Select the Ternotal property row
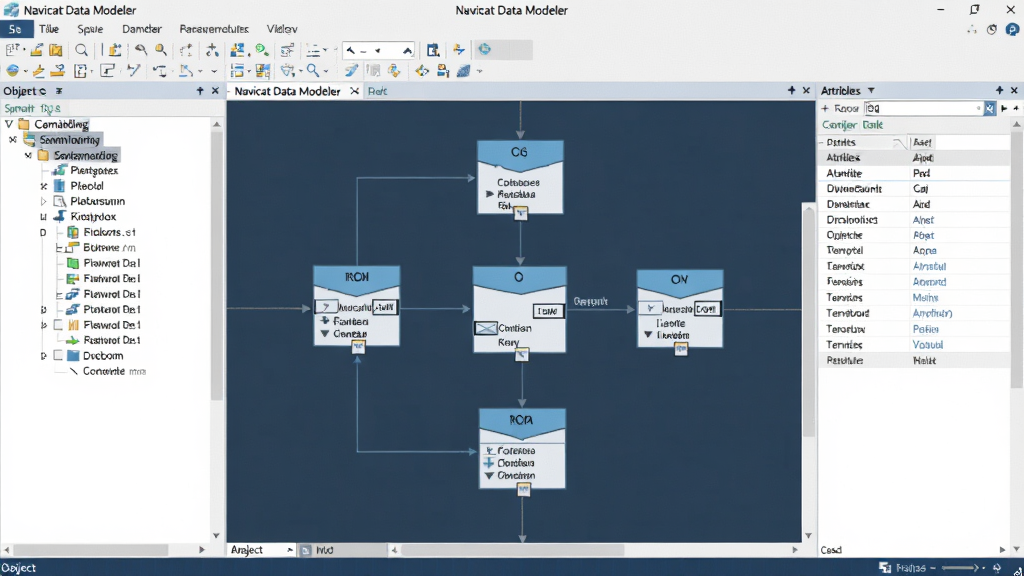The image size is (1024, 576). pyautogui.click(x=914, y=251)
